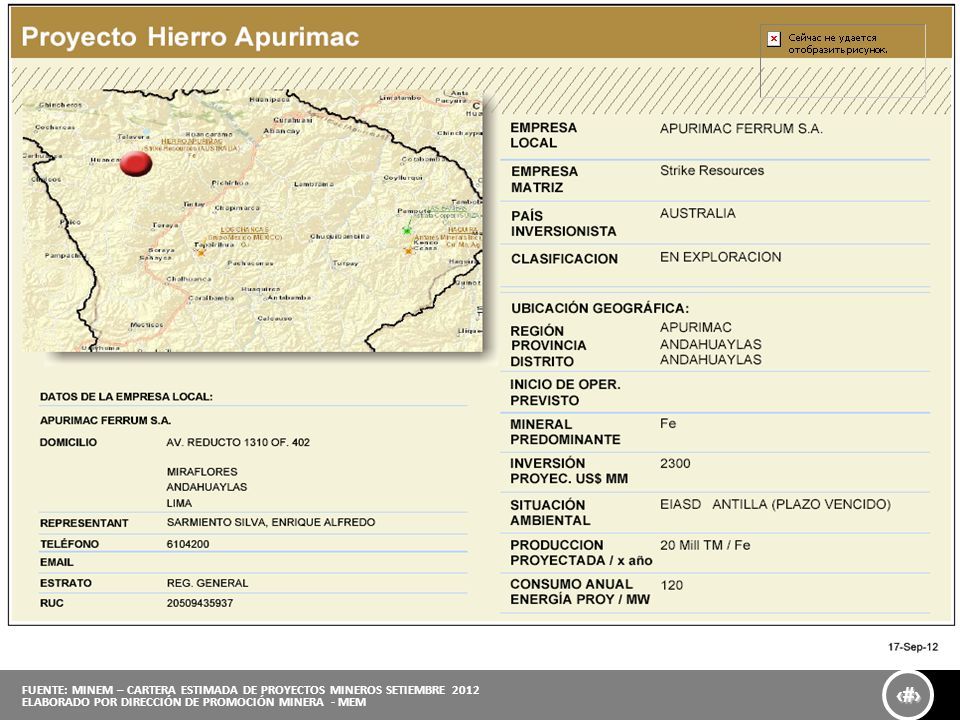
Task: Select 'PRODUCCION PROYECTADA / x año' label
Action: [x=581, y=553]
